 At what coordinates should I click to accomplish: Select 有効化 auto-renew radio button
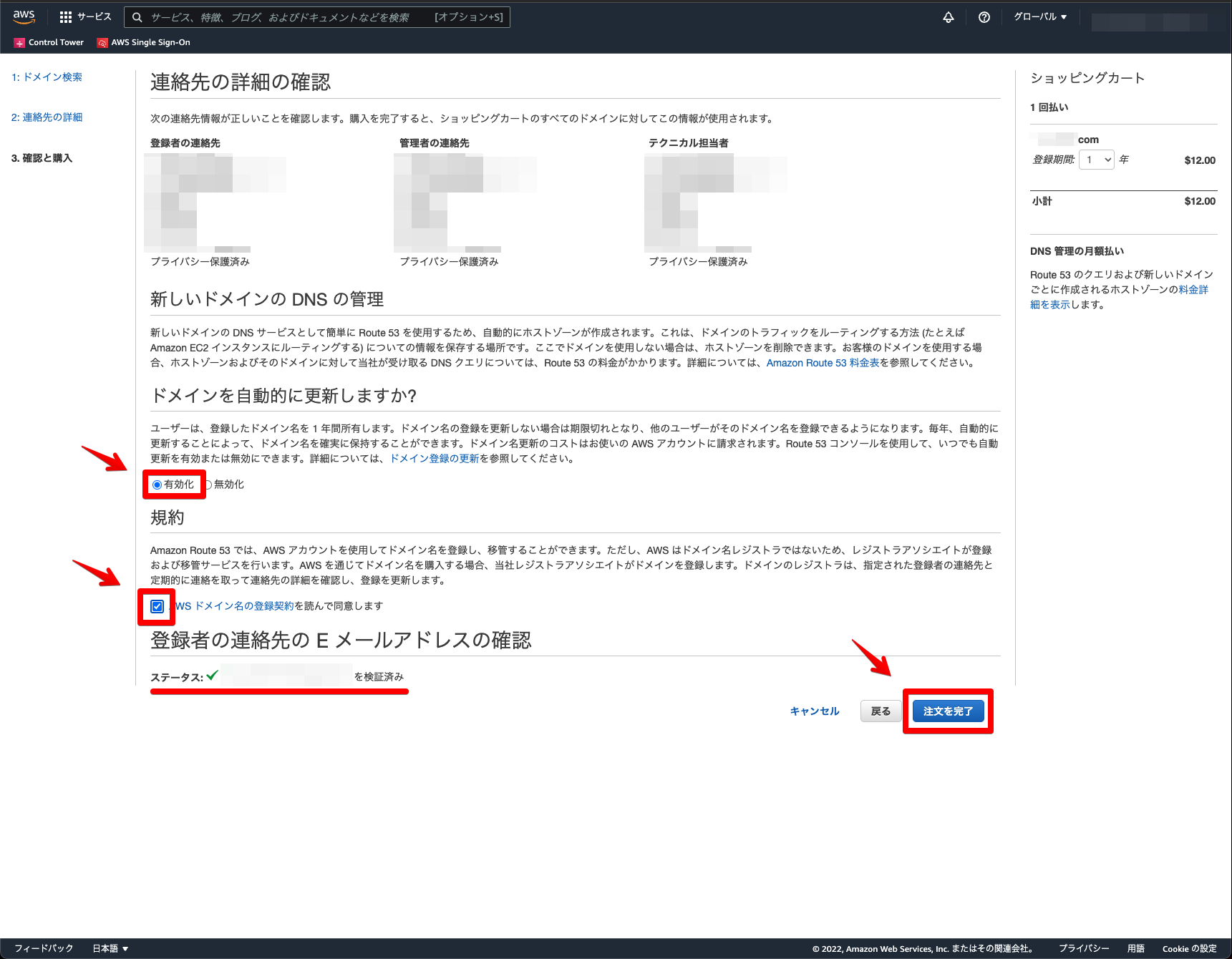pos(157,485)
